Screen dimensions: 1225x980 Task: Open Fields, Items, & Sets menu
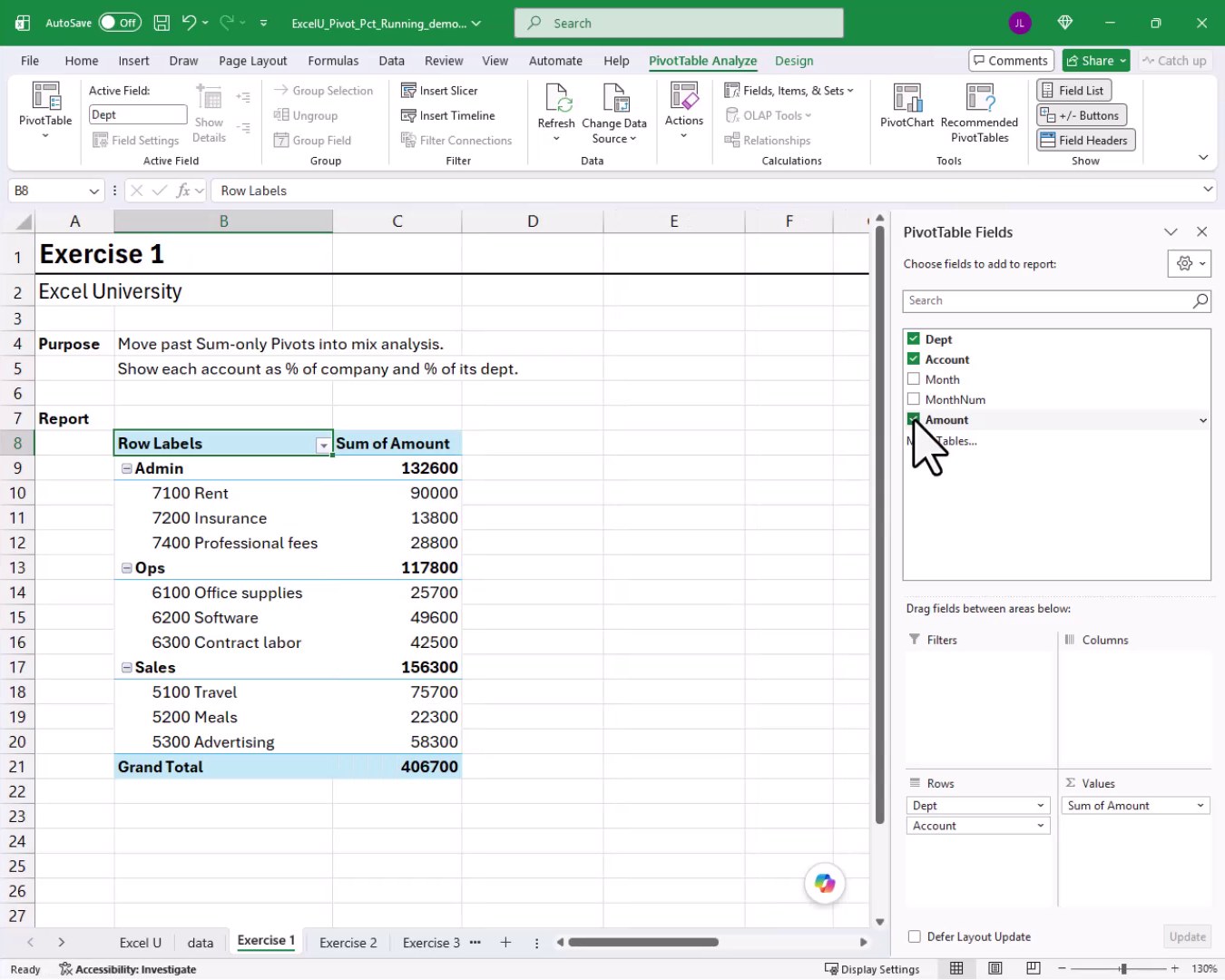[x=789, y=91]
